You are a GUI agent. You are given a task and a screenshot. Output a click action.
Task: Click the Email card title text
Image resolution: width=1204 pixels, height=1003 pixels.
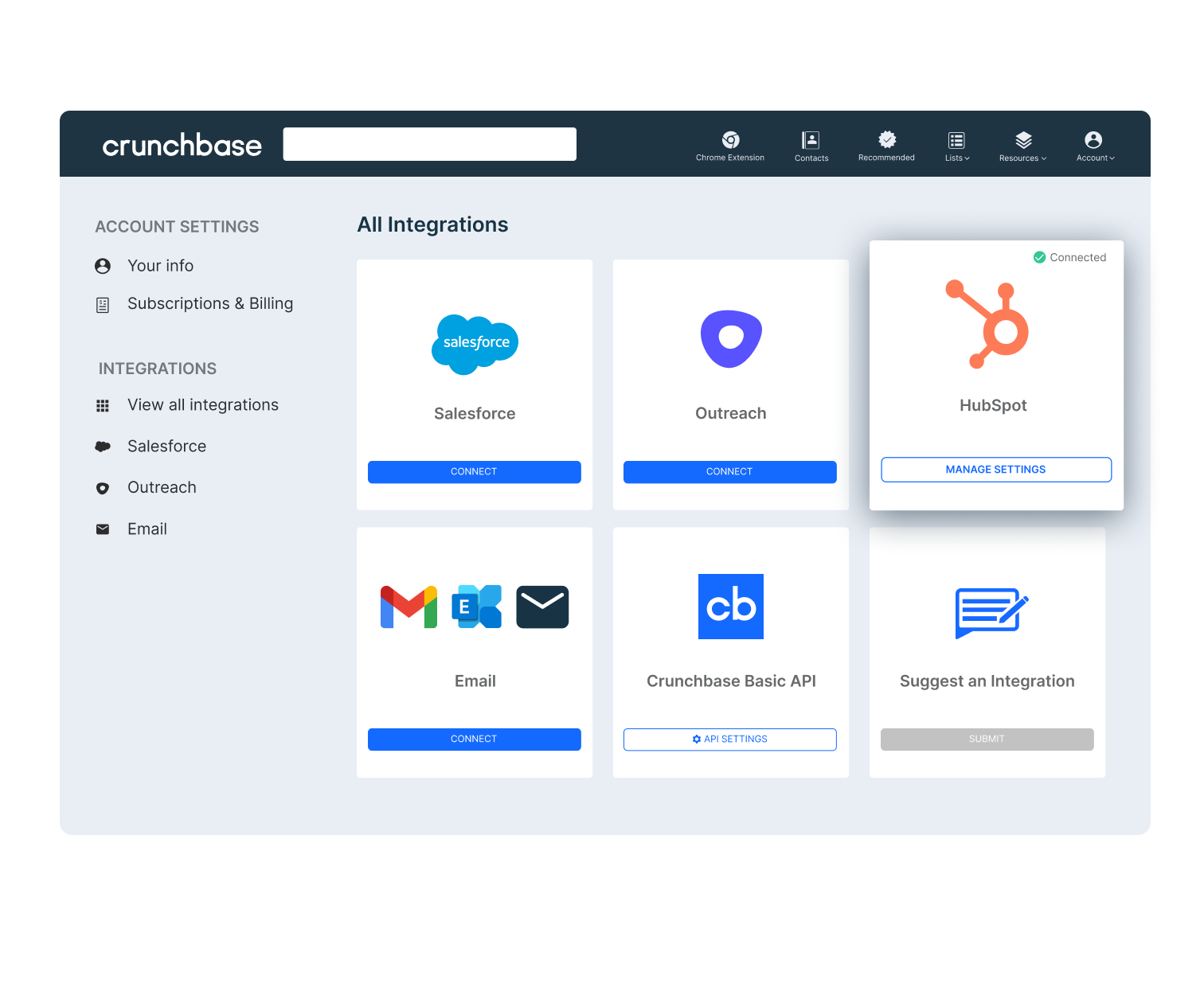(475, 681)
